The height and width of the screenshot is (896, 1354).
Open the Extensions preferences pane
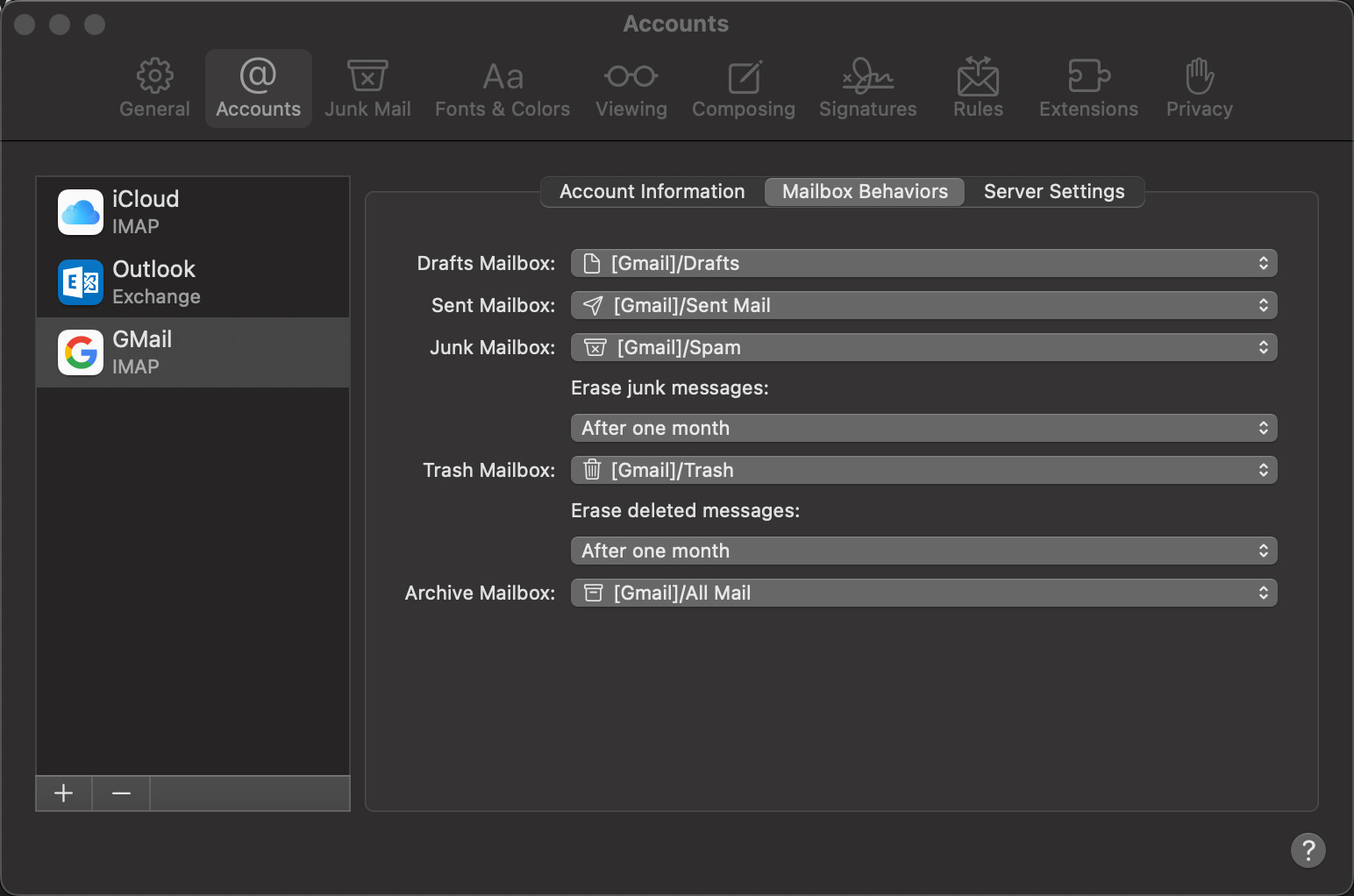click(x=1088, y=89)
